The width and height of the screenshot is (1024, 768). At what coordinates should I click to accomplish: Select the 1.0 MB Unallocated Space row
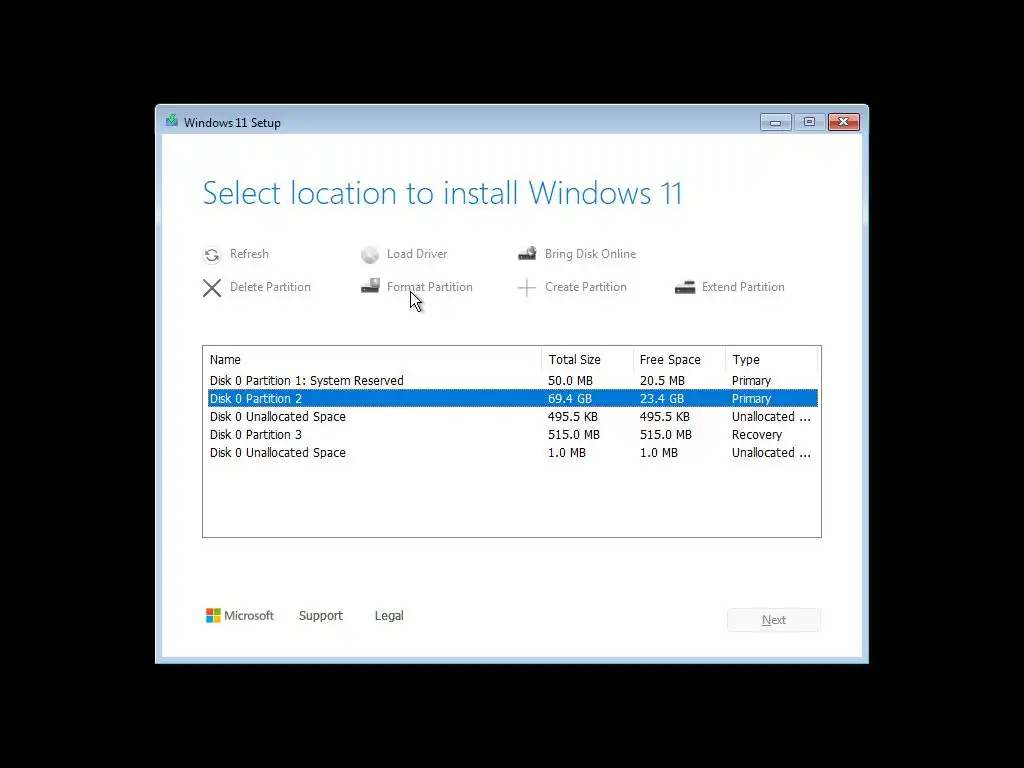(x=513, y=453)
